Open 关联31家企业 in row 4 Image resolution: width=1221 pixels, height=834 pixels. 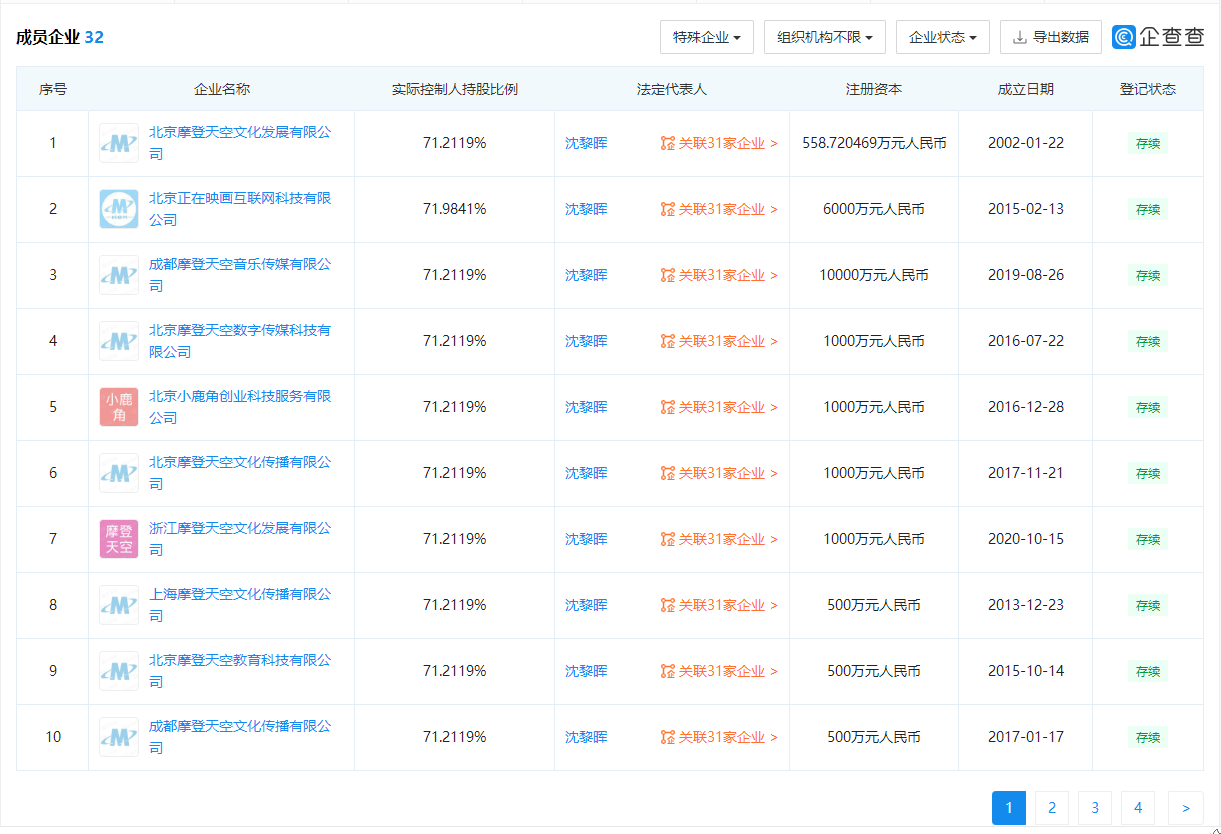(x=719, y=341)
